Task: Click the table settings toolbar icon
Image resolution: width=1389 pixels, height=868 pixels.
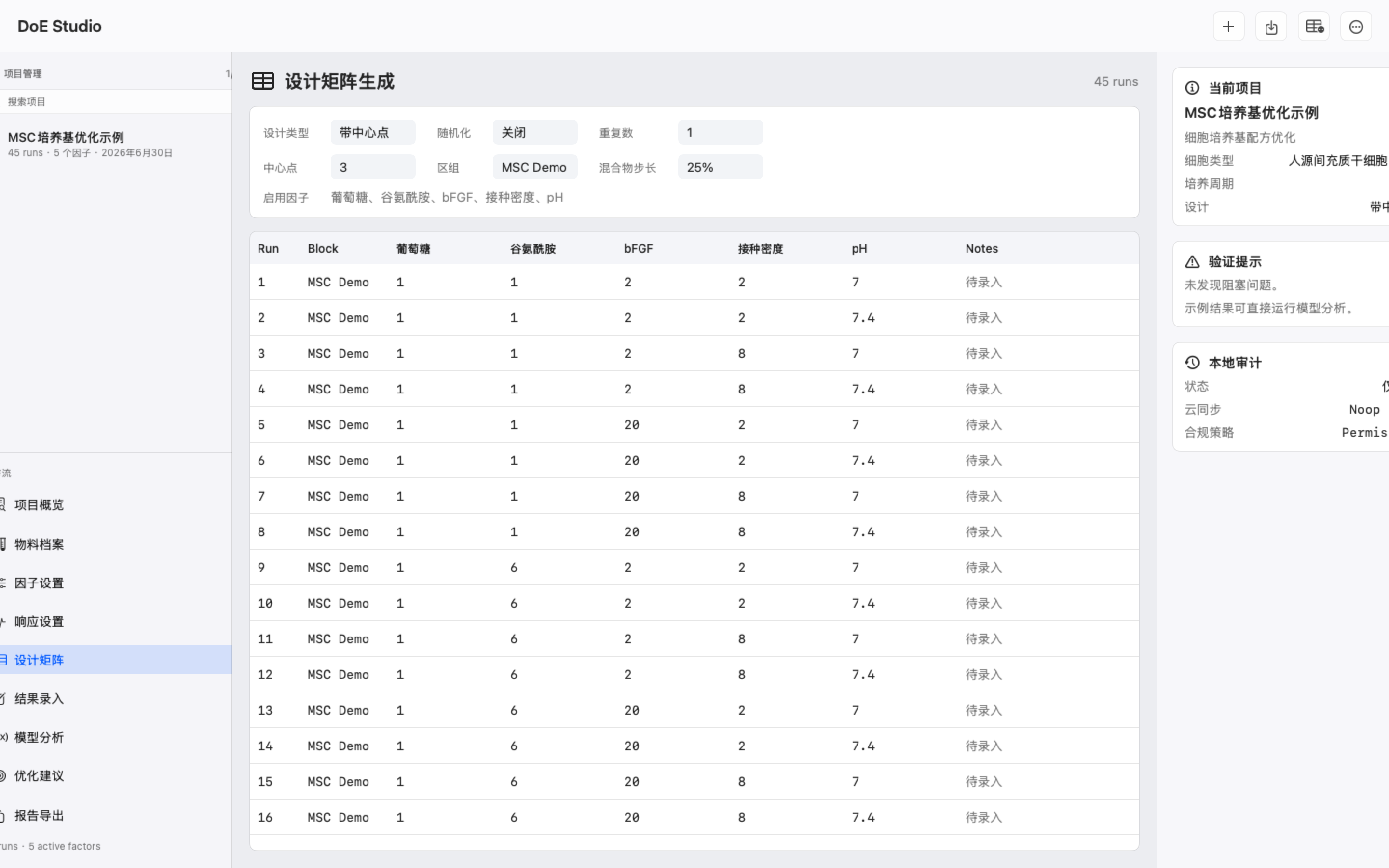Action: tap(1314, 27)
